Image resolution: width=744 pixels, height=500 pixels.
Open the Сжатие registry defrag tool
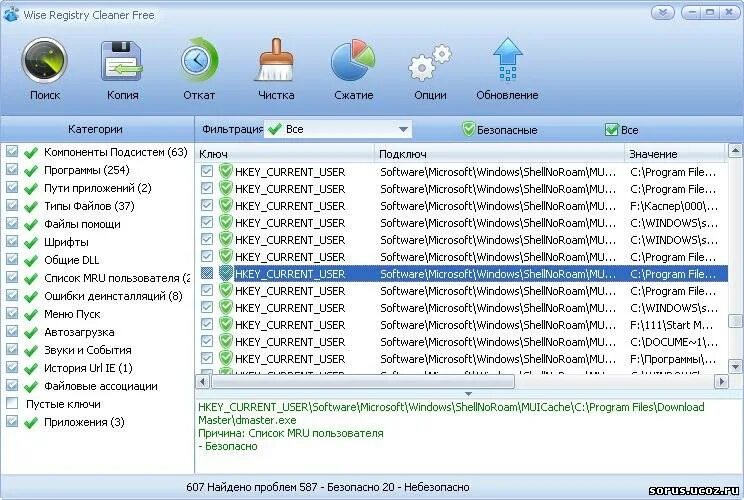click(353, 69)
